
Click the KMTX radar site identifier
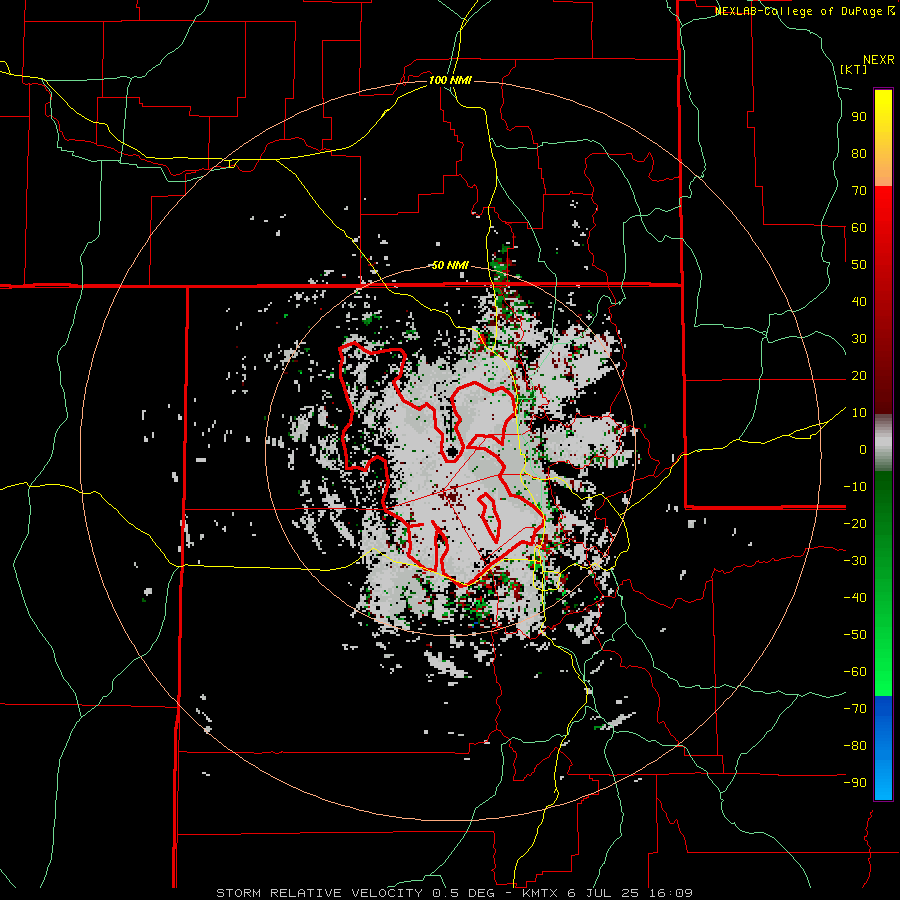click(x=542, y=893)
